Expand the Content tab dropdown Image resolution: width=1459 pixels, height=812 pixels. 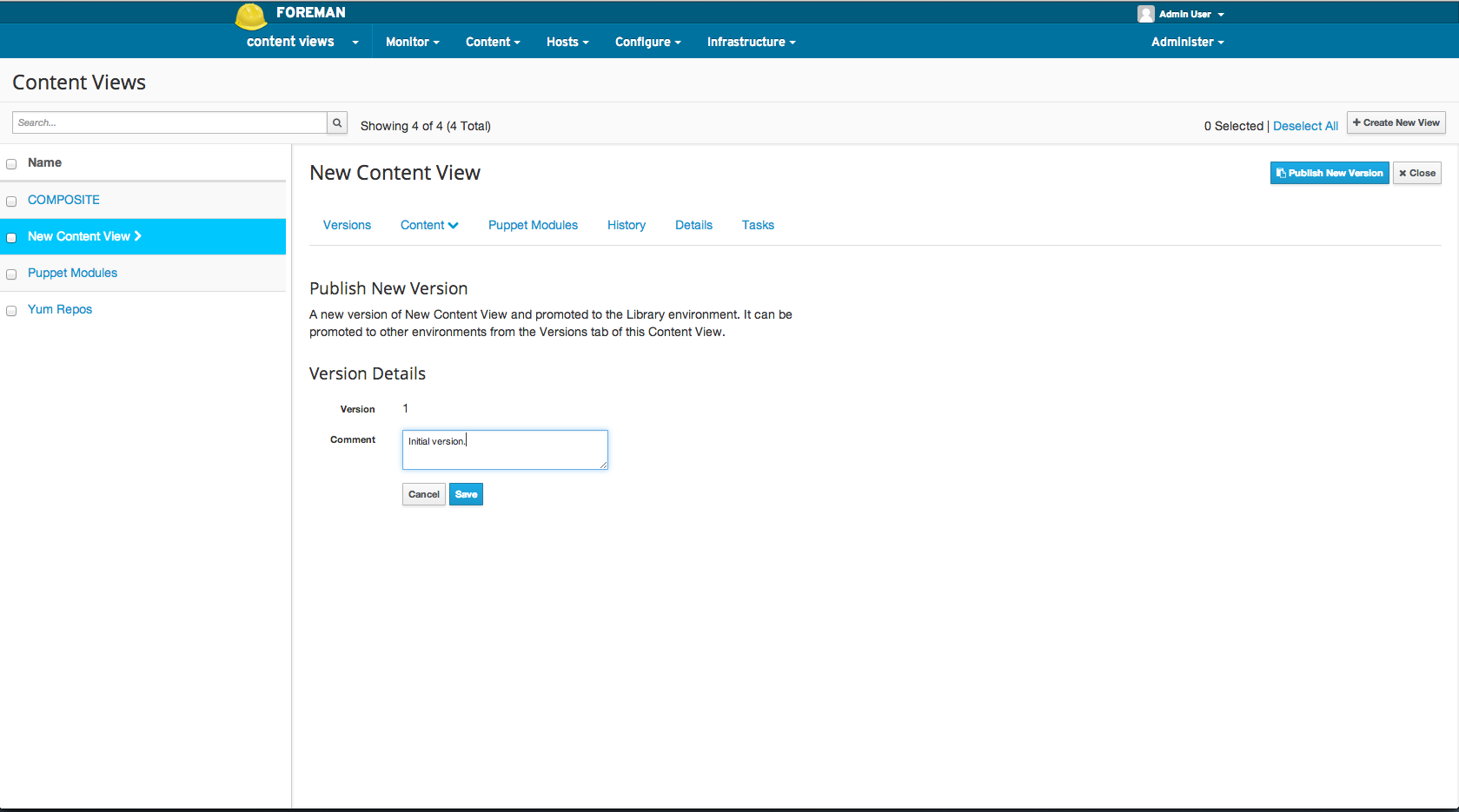pos(429,225)
